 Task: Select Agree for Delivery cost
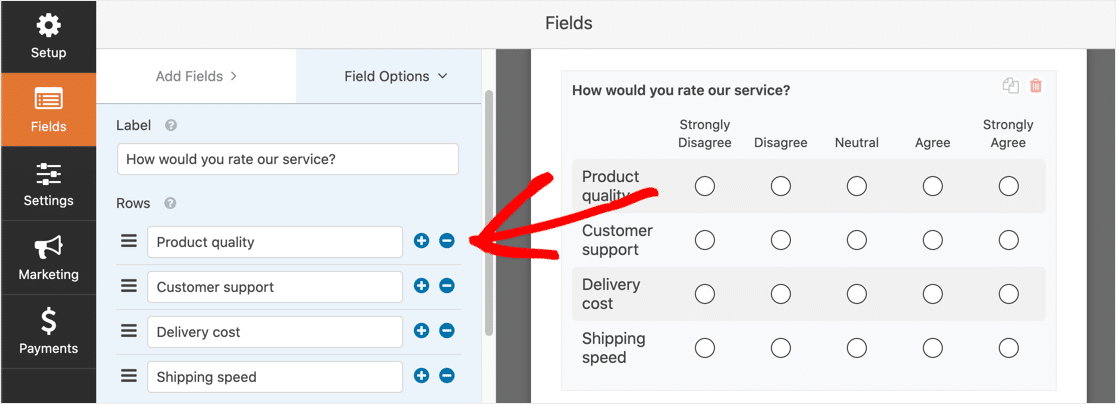pyautogui.click(x=932, y=294)
